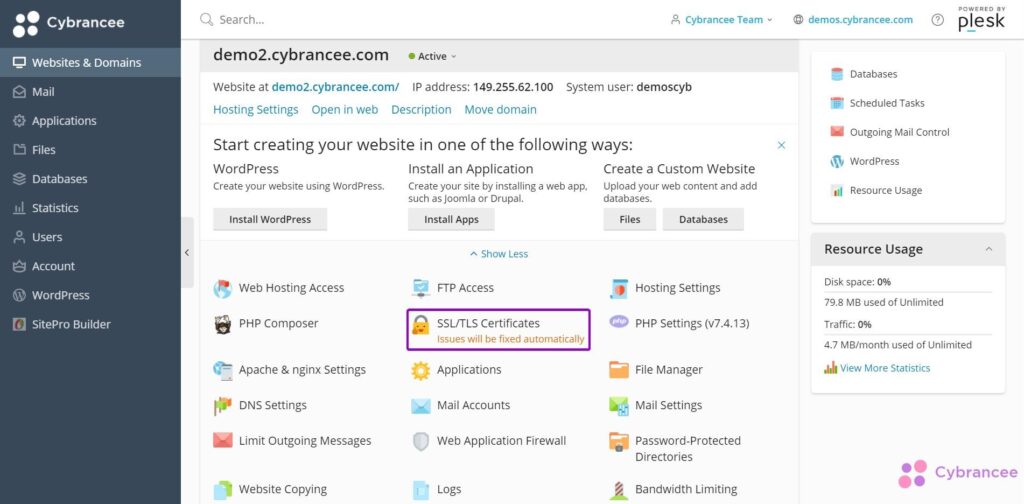Image resolution: width=1024 pixels, height=504 pixels.
Task: Click the Bandwidth Limiting icon
Action: 618,490
